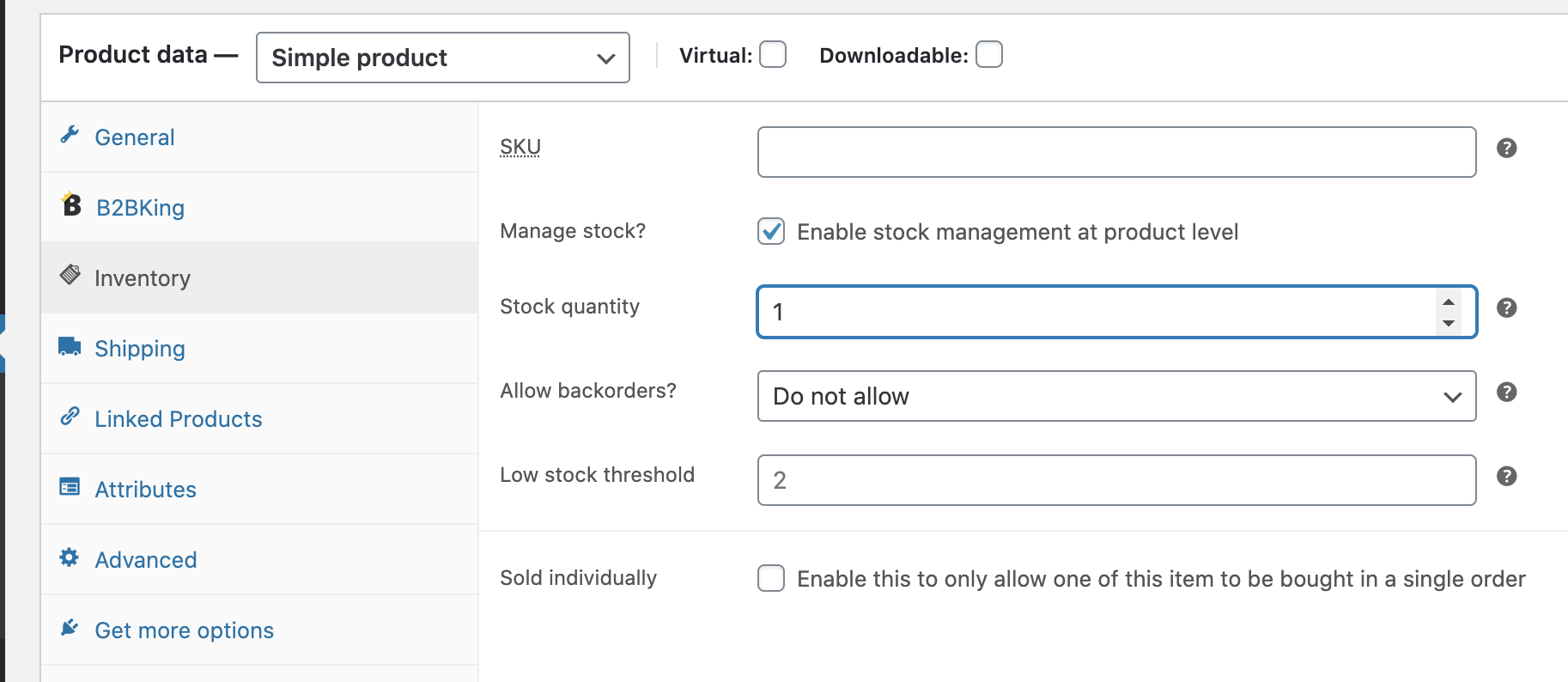
Task: Toggle the Downloadable checkbox
Action: click(x=989, y=54)
